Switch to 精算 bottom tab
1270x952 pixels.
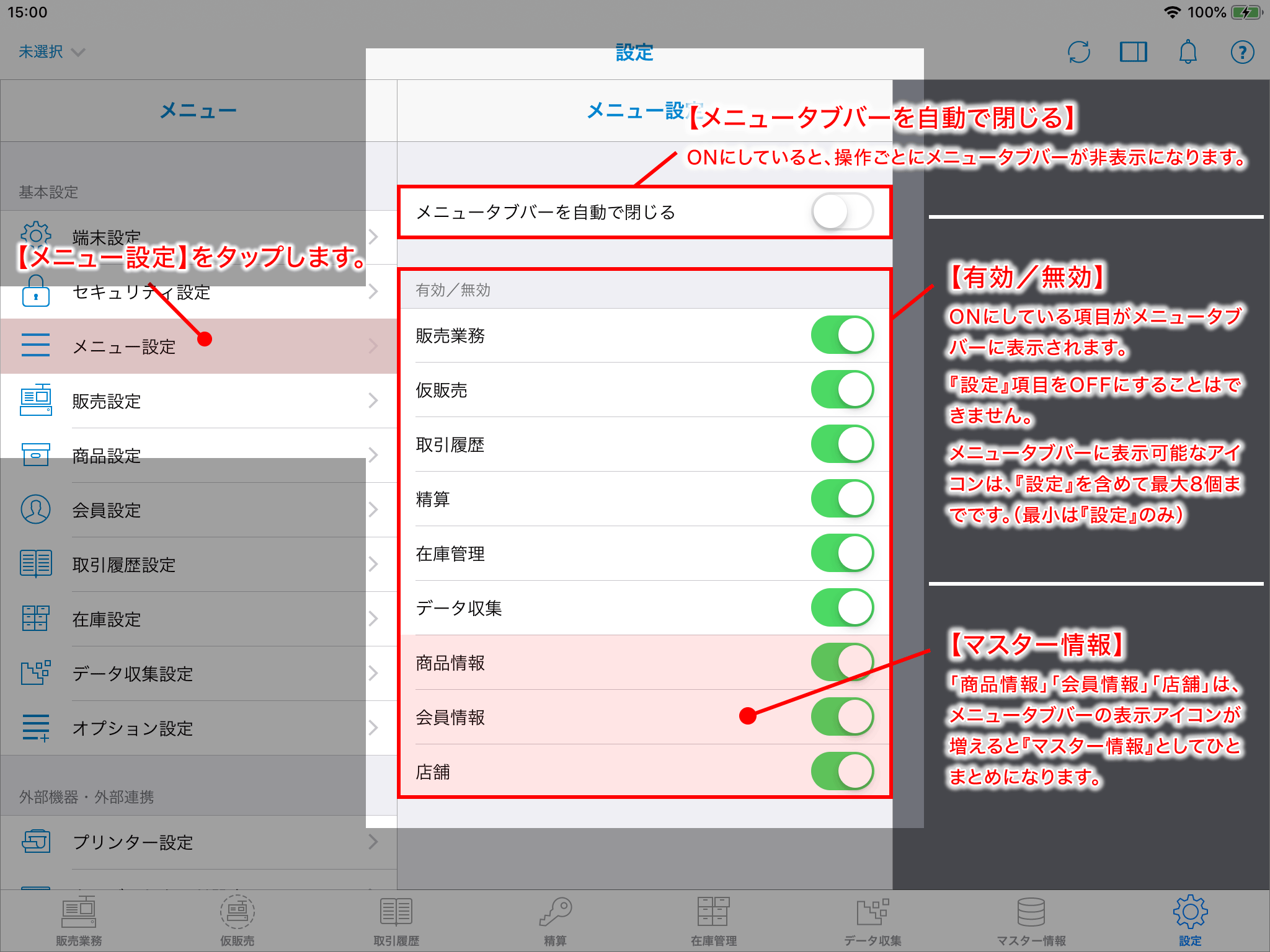555,921
